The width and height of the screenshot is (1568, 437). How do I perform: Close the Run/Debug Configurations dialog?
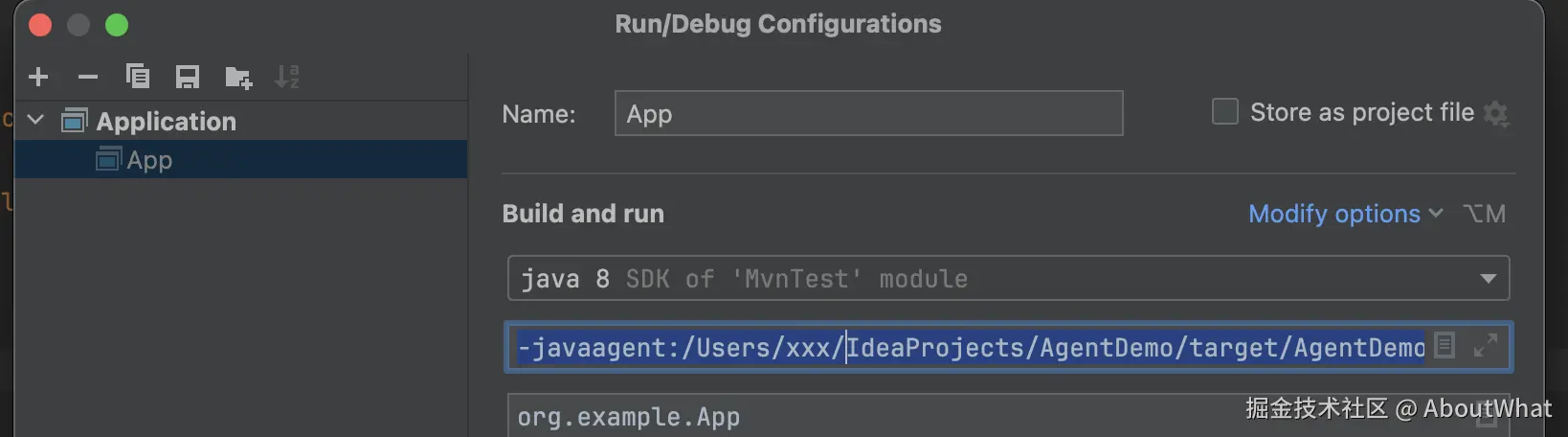40,25
